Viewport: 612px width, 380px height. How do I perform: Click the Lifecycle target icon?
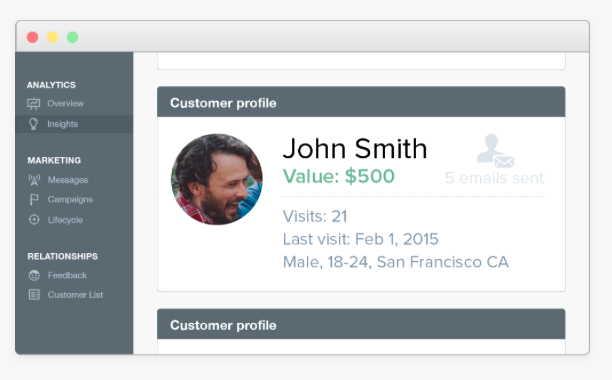pyautogui.click(x=34, y=220)
